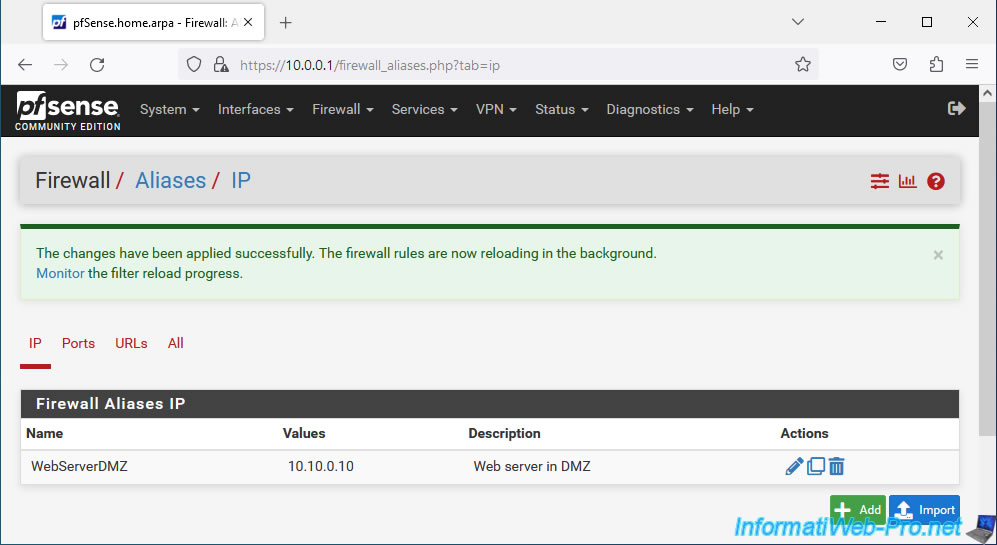
Task: Edit the WebServerDMZ alias with pencil icon
Action: click(794, 466)
